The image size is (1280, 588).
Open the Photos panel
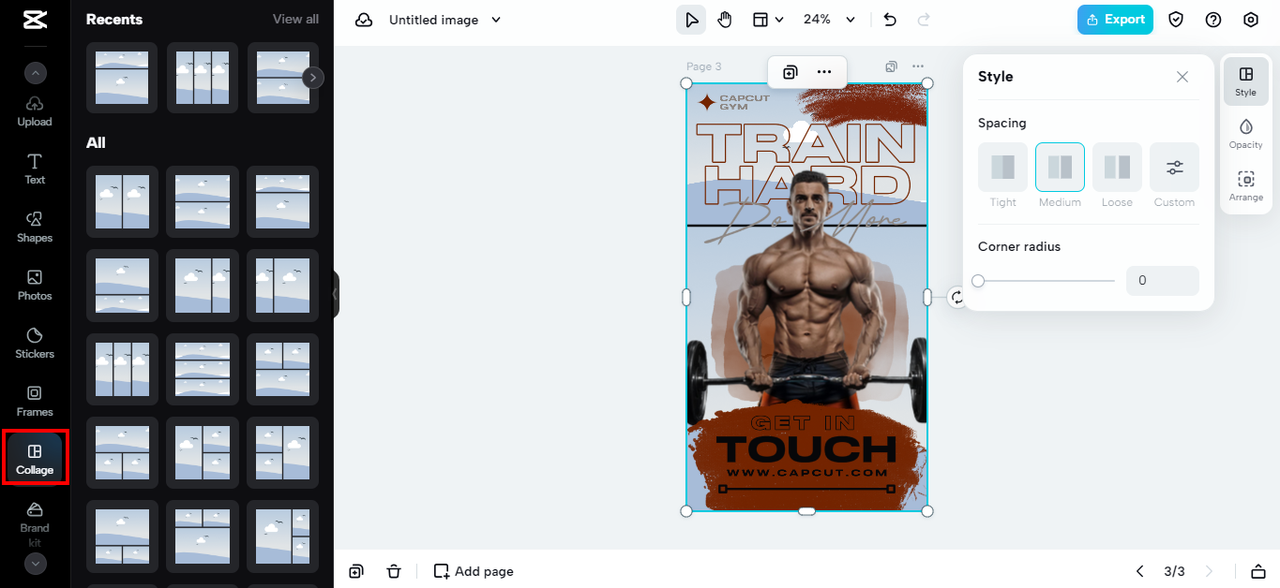coord(35,286)
